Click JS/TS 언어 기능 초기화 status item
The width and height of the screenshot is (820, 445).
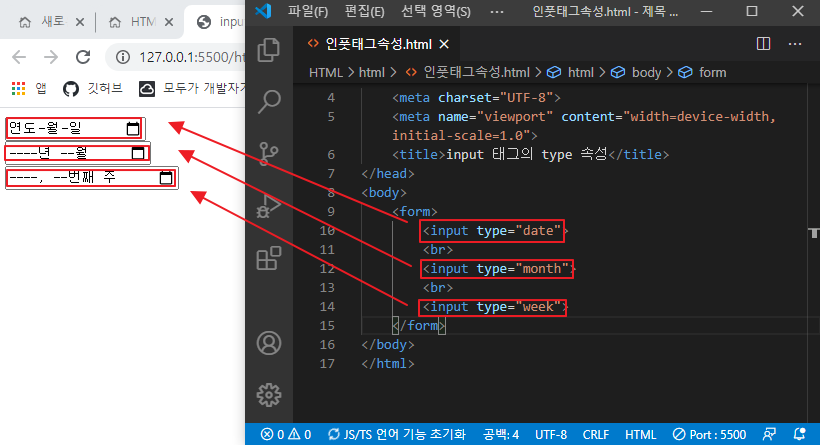tap(396, 435)
